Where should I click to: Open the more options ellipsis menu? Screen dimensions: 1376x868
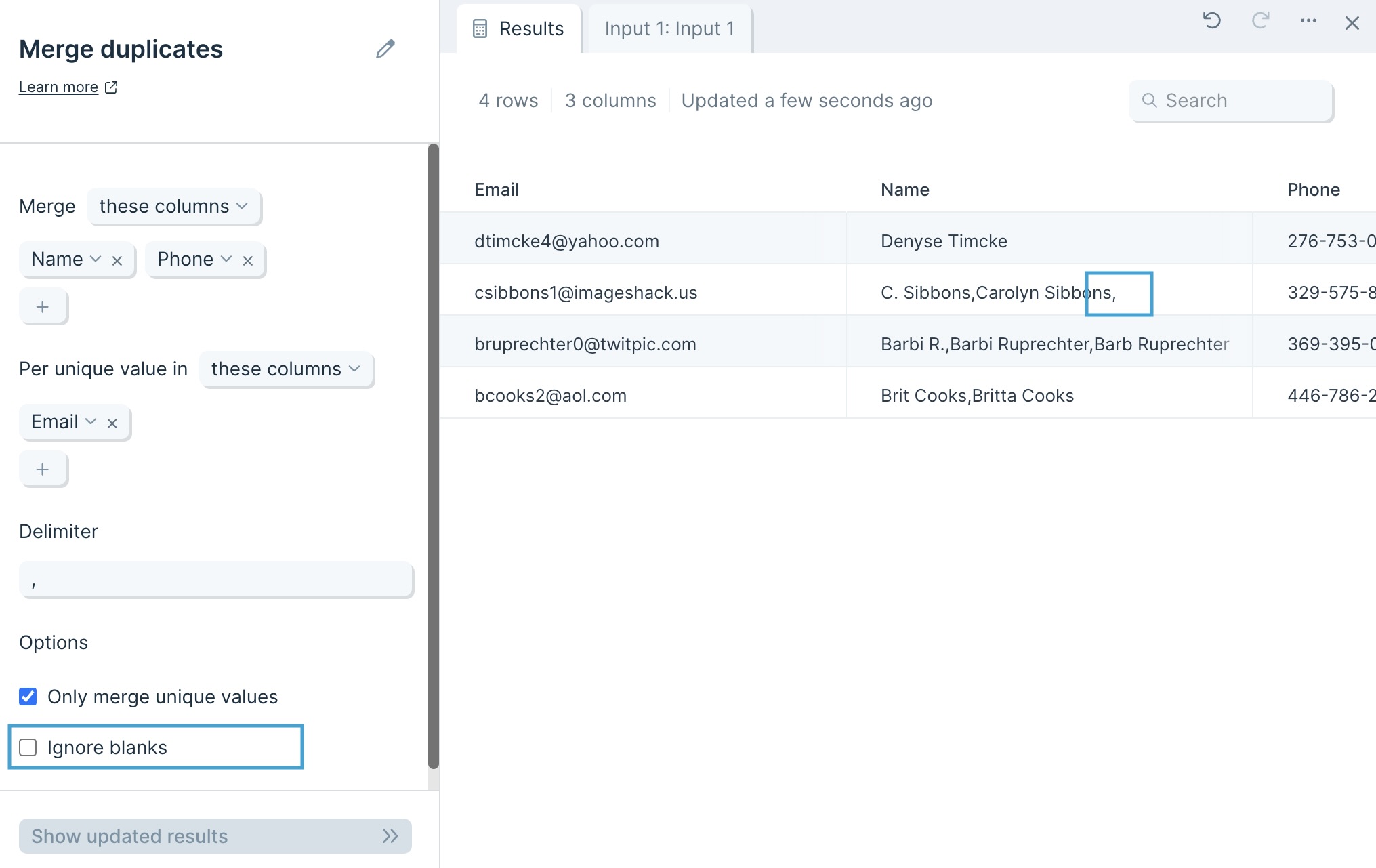tap(1308, 21)
